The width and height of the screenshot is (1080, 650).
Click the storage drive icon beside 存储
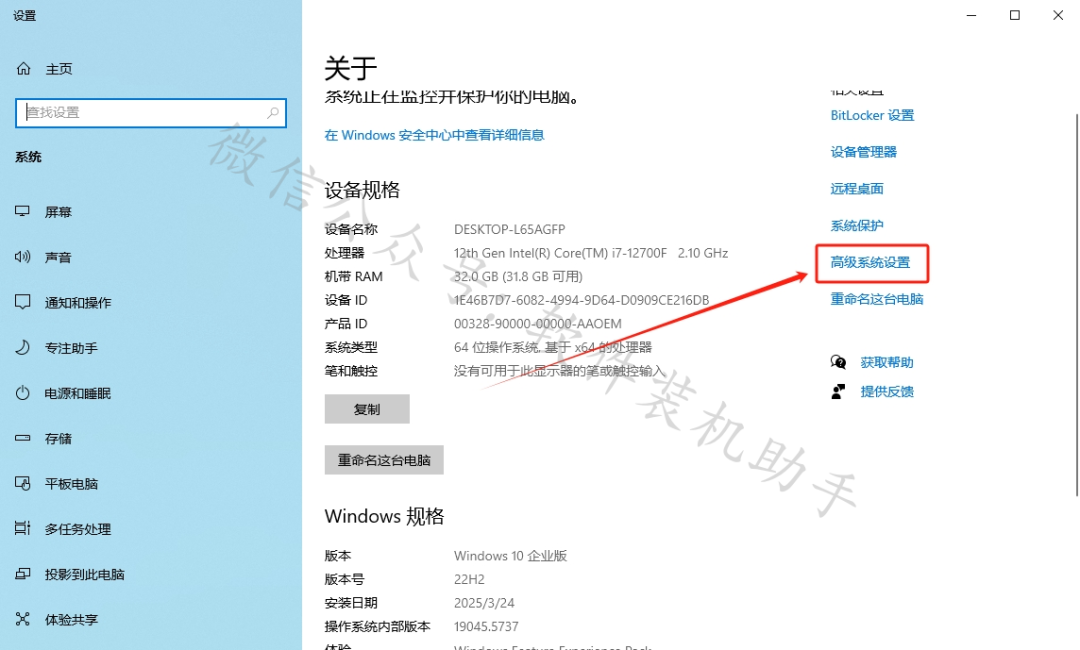(x=23, y=438)
